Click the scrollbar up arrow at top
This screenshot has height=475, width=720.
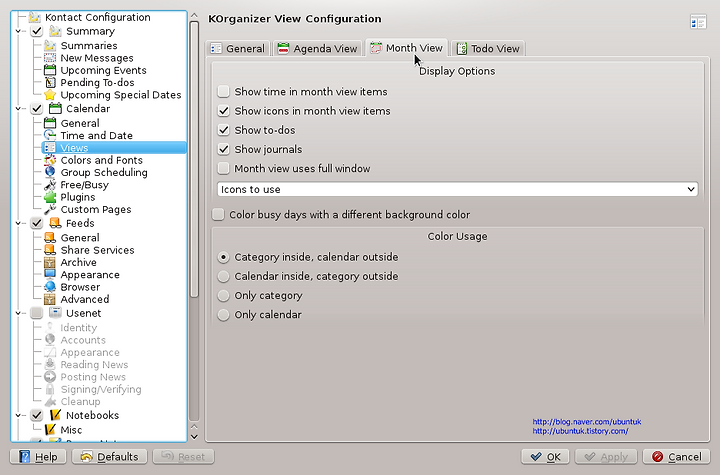point(194,16)
